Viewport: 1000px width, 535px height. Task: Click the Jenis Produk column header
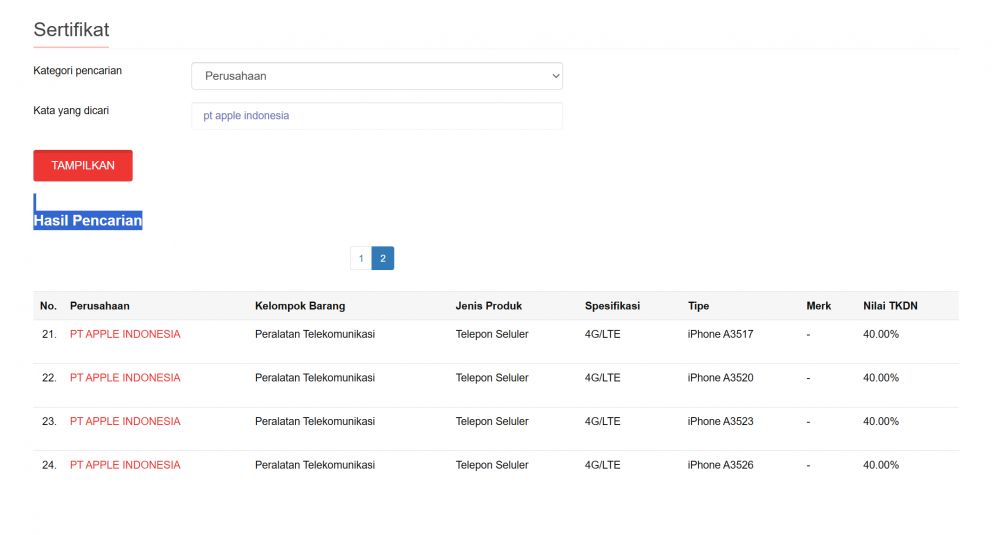click(489, 306)
